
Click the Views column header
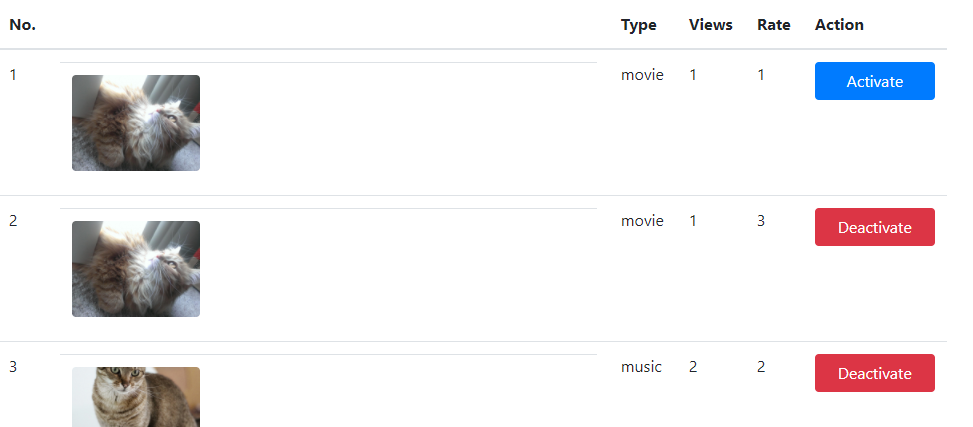coord(711,25)
